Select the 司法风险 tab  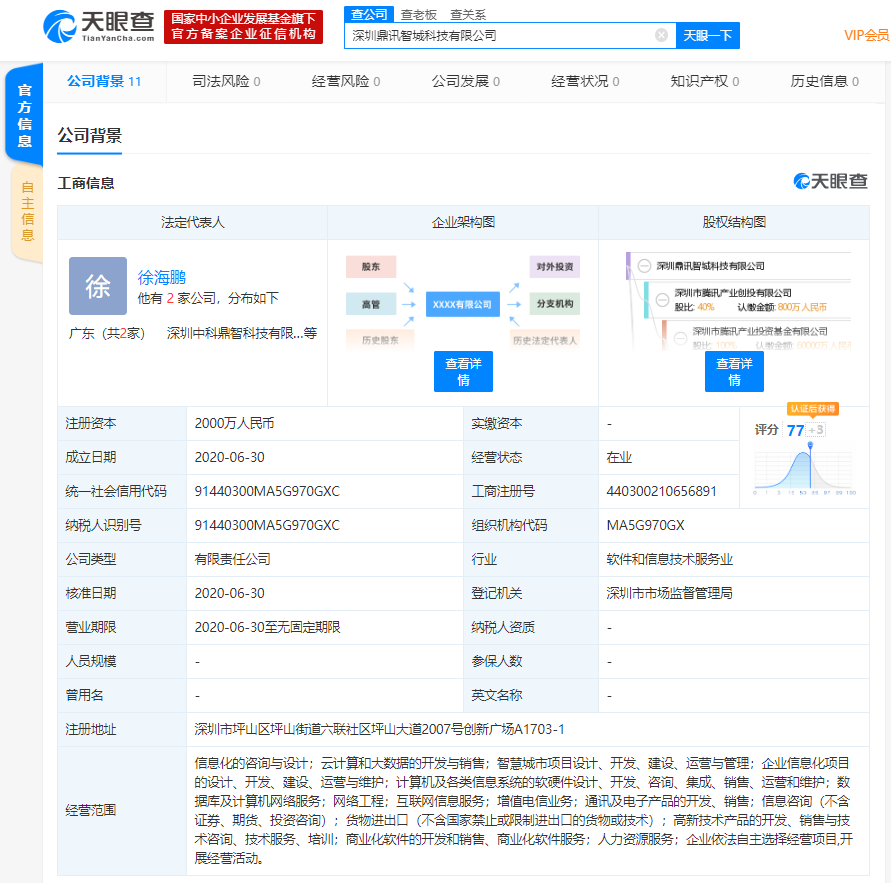[x=226, y=81]
